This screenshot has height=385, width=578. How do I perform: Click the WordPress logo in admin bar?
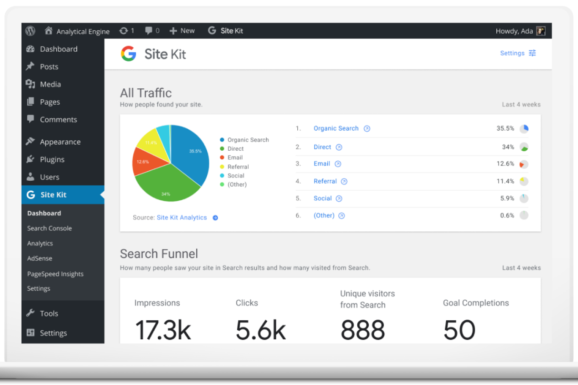pos(31,31)
